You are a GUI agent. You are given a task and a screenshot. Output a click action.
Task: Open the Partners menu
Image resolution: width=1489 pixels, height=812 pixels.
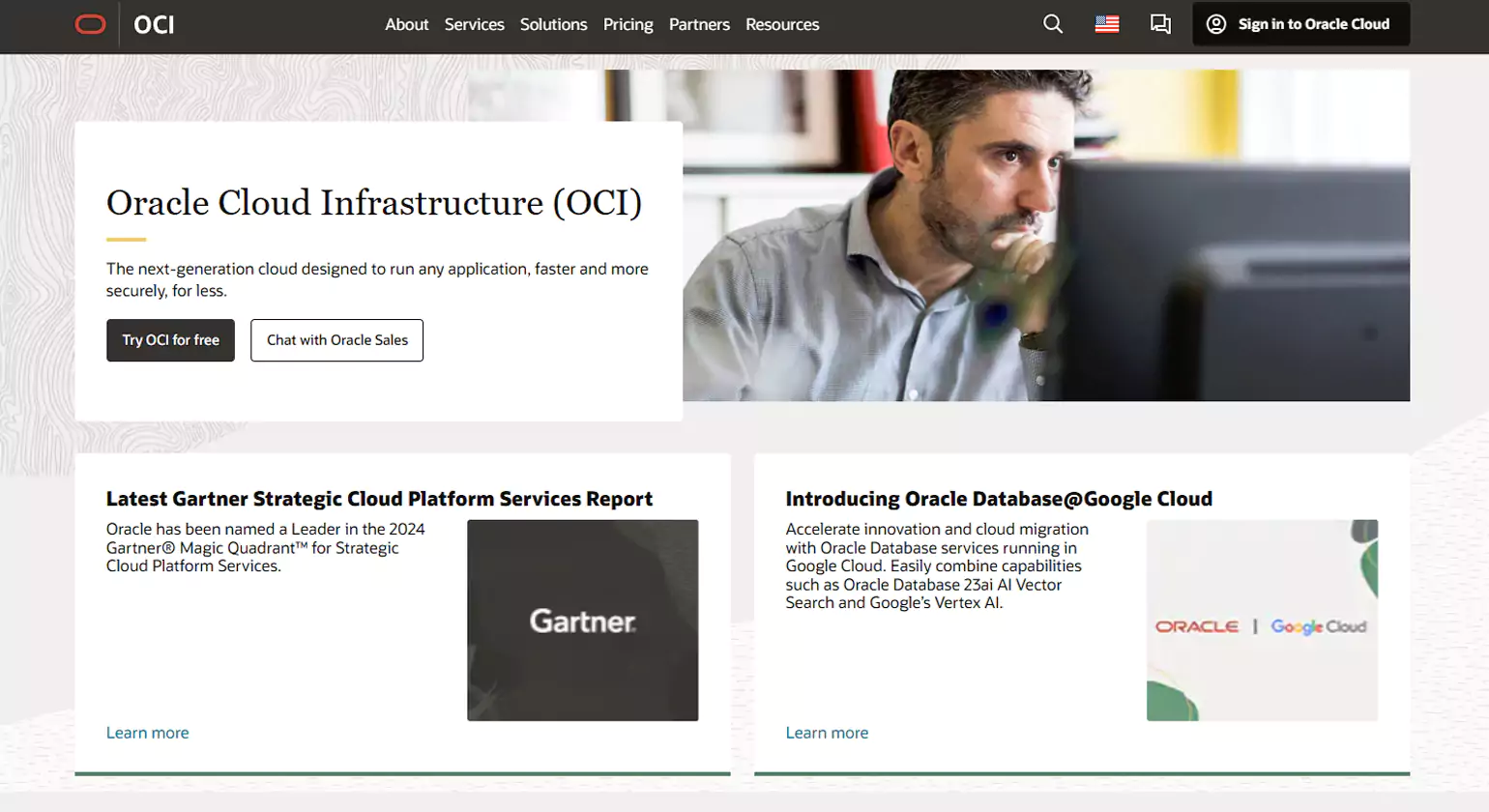(698, 24)
